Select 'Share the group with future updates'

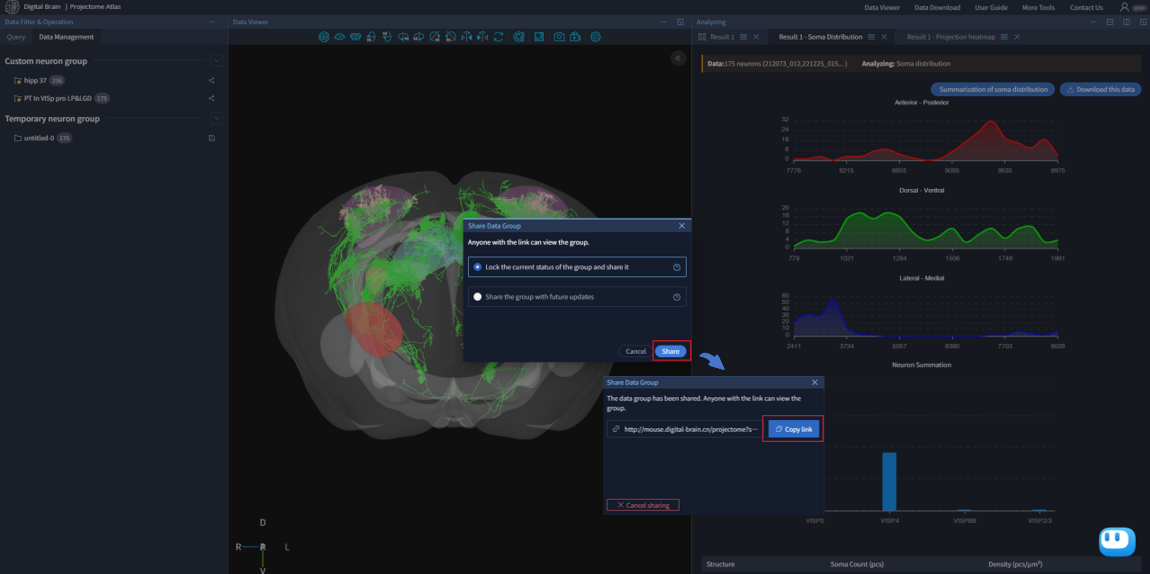pyautogui.click(x=478, y=297)
